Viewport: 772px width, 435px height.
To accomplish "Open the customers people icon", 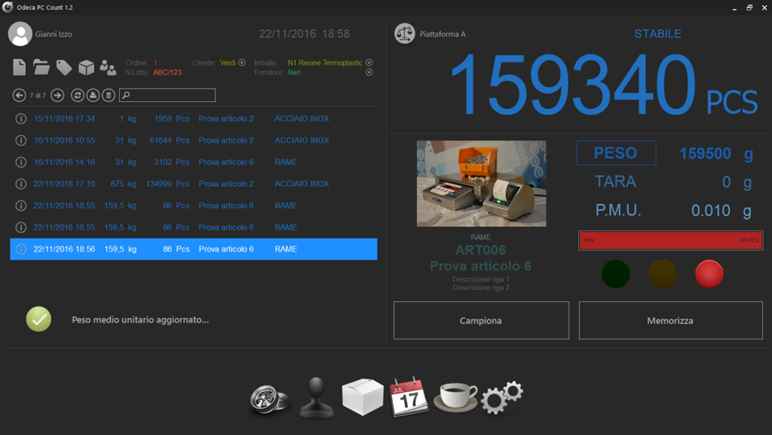I will 108,67.
